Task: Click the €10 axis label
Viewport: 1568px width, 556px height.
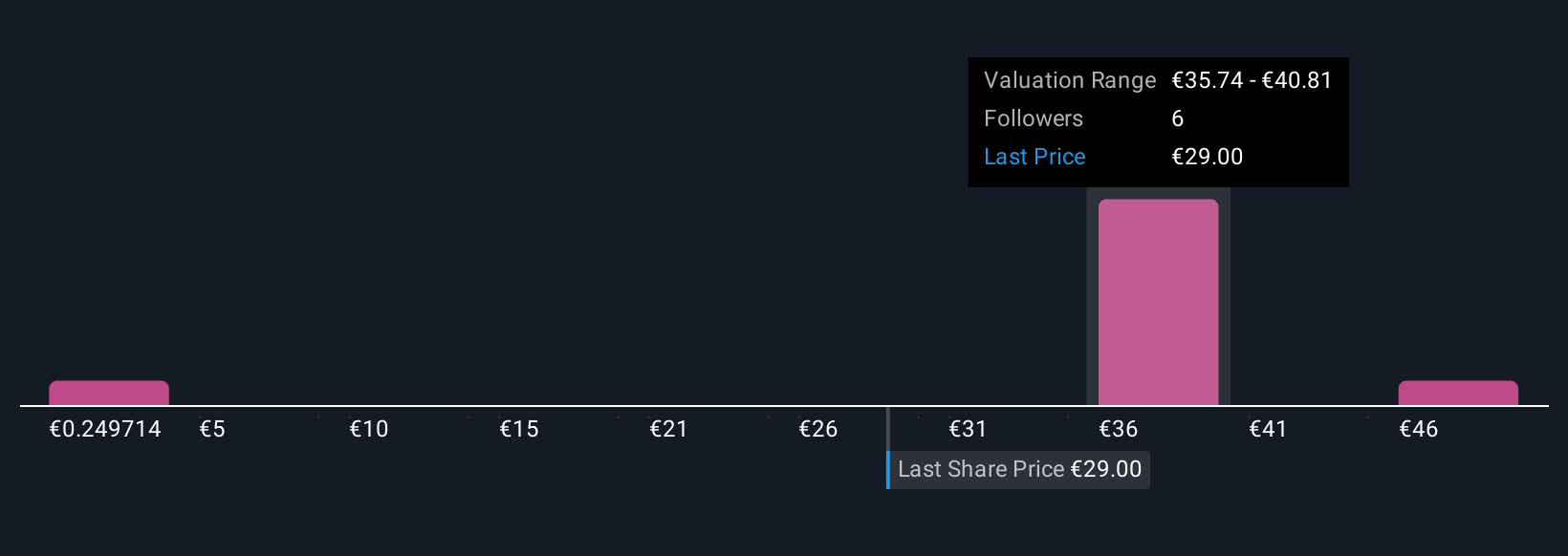Action: (369, 429)
